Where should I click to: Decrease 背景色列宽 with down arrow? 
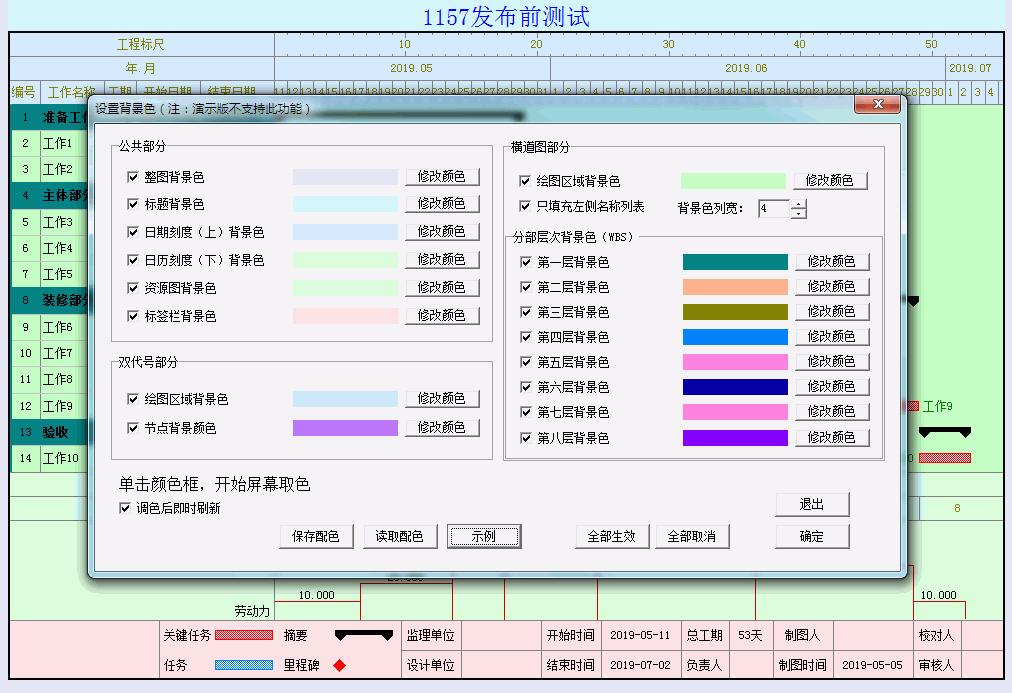tap(799, 214)
